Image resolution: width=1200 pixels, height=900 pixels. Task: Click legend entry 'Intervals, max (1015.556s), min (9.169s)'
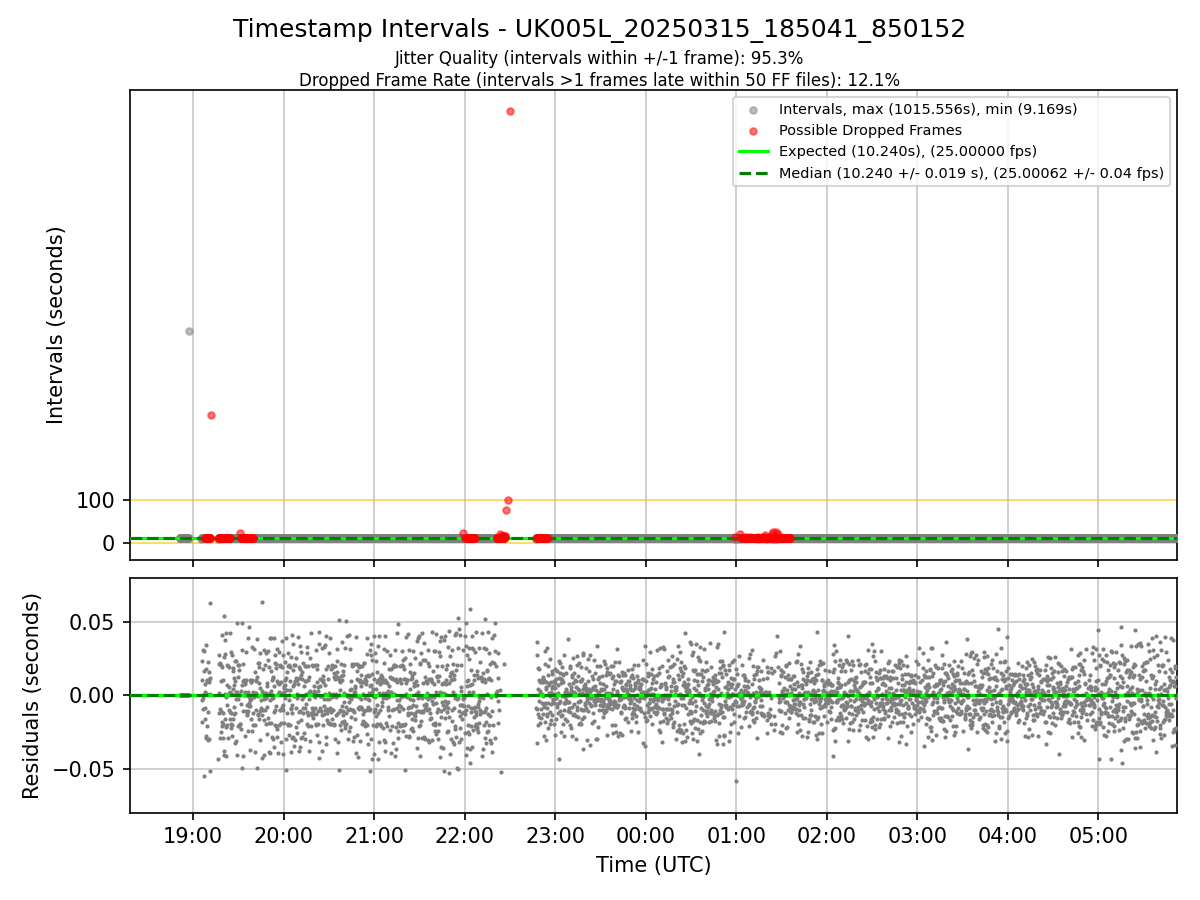(x=928, y=109)
